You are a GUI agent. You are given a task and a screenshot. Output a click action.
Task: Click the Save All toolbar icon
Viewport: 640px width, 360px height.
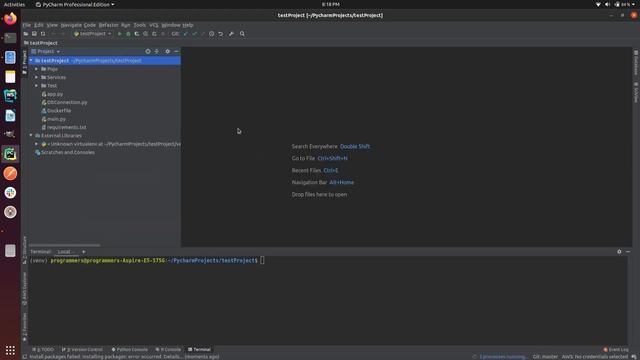[34, 34]
